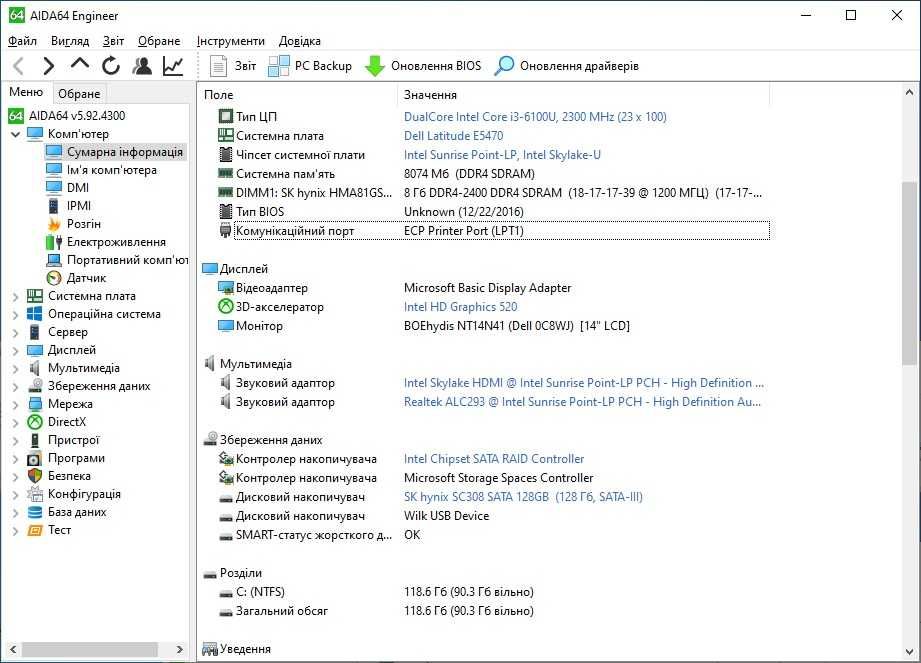Click the Windows logo icon for Операційна система
Viewport: 921px width, 663px height.
35,314
